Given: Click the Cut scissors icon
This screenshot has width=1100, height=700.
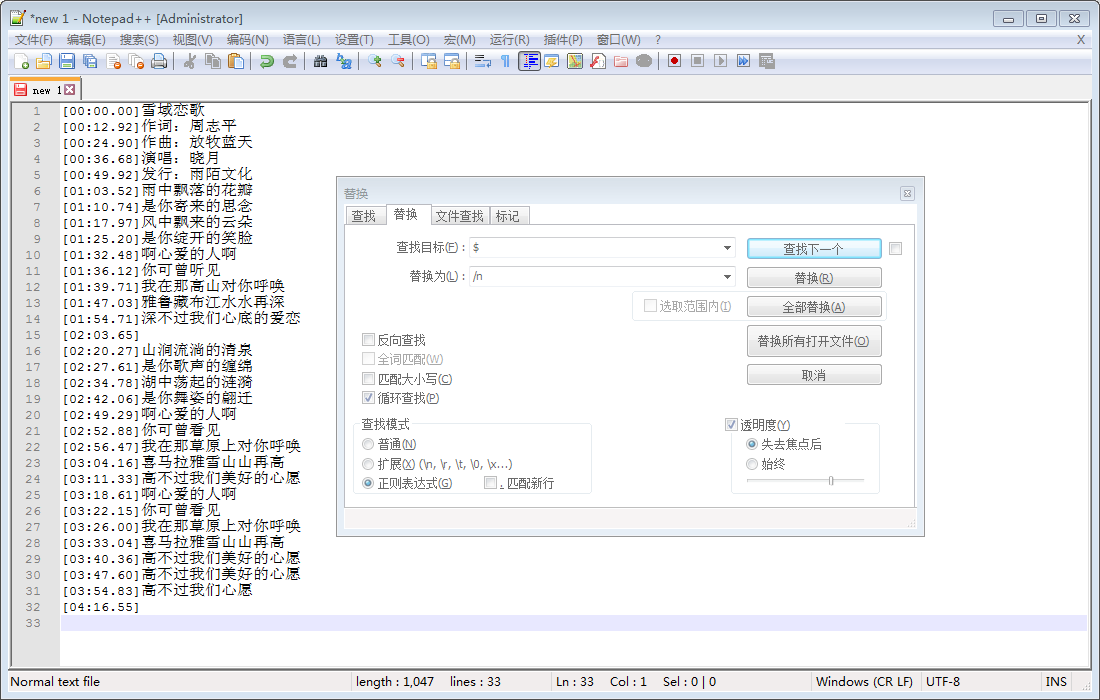Looking at the screenshot, I should (190, 62).
